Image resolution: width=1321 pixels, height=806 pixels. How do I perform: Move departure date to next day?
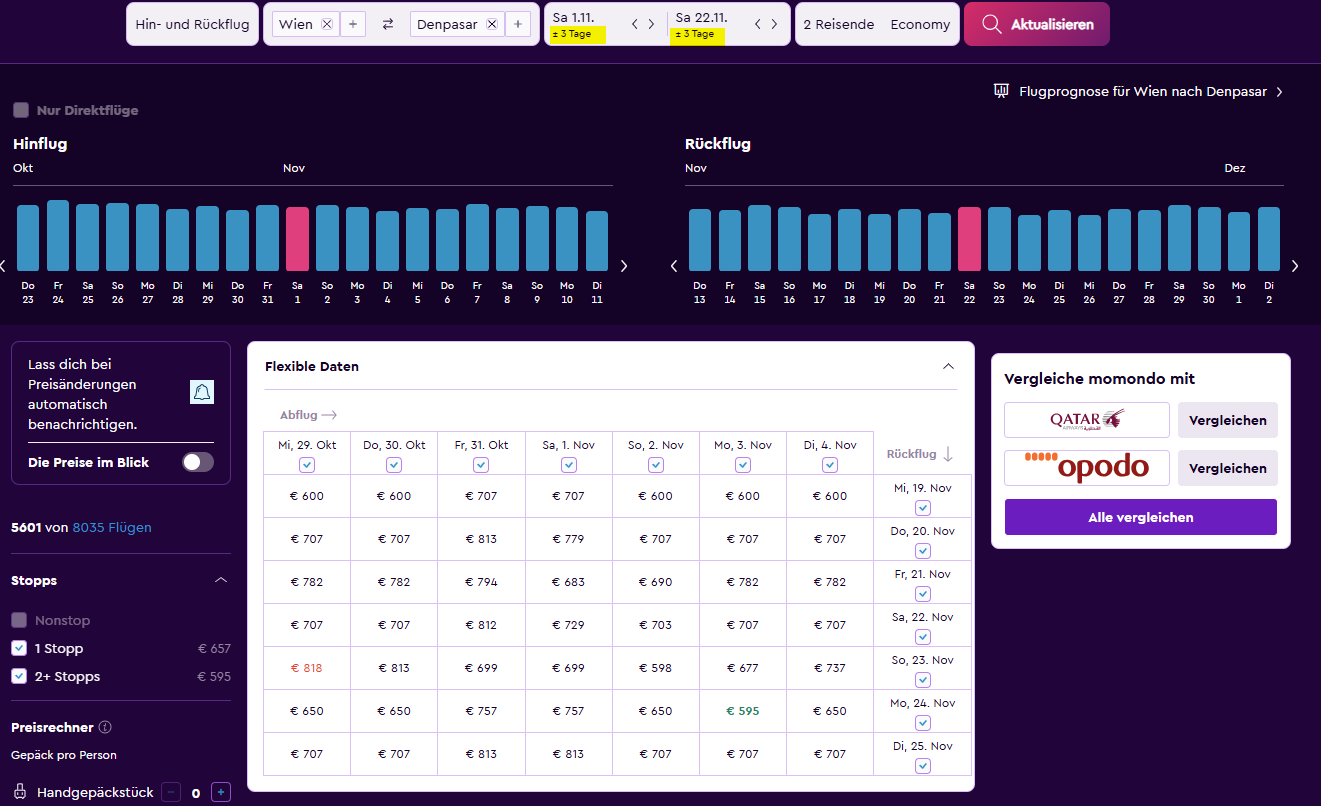(652, 24)
